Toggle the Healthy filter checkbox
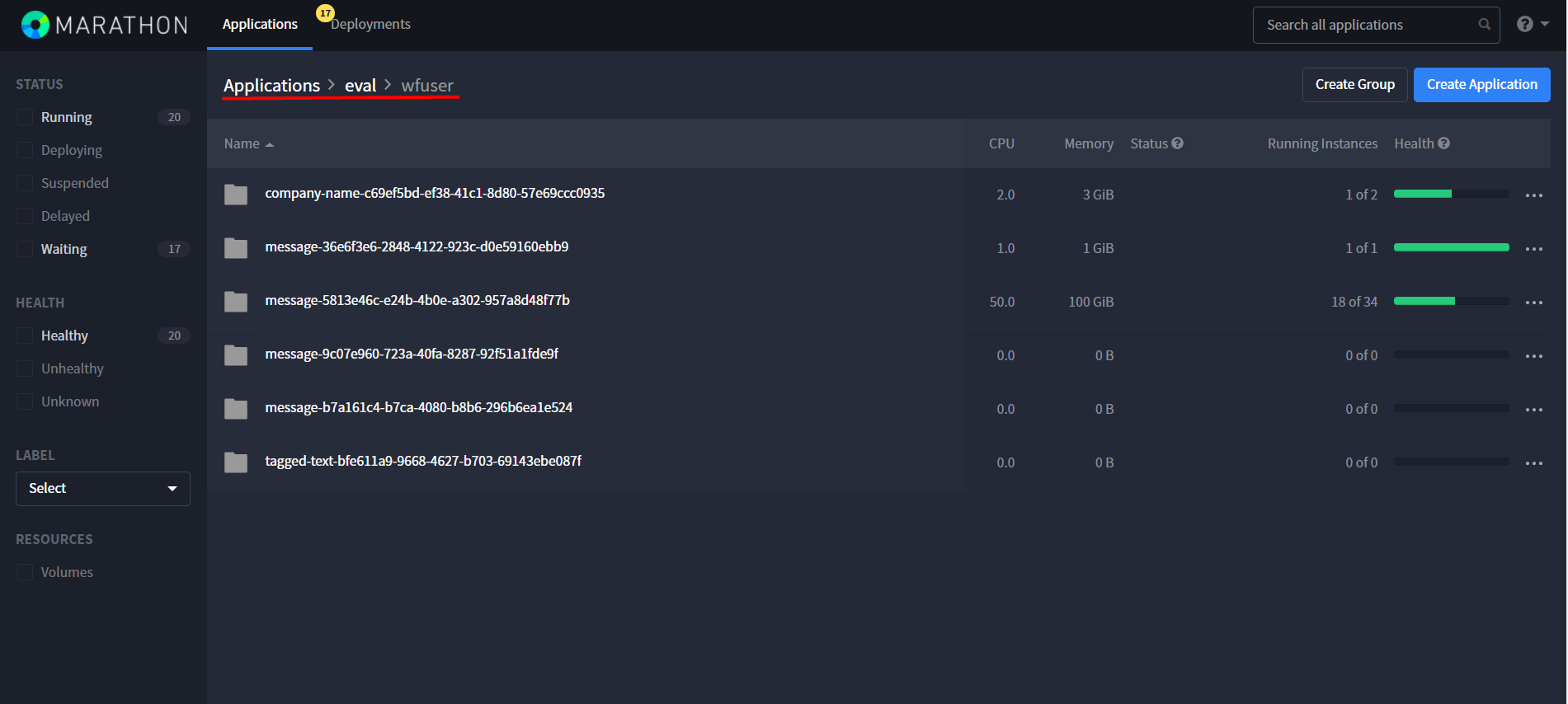This screenshot has width=1568, height=704. (x=25, y=336)
